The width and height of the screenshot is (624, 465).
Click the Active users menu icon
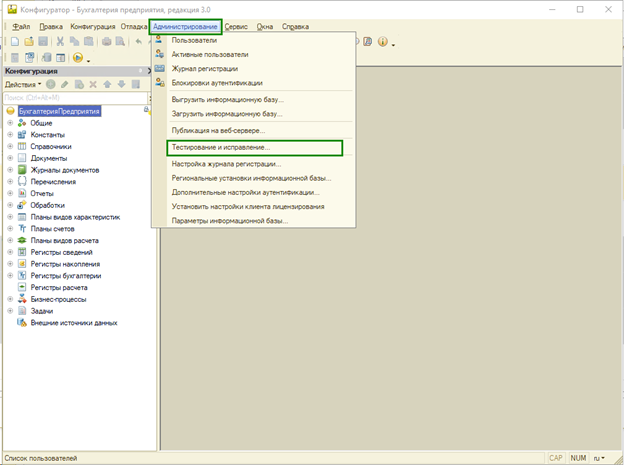click(160, 54)
